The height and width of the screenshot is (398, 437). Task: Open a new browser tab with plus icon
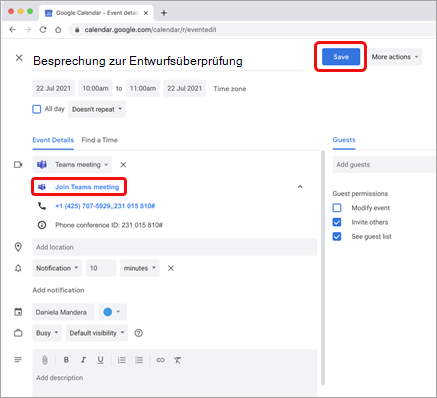coord(164,13)
